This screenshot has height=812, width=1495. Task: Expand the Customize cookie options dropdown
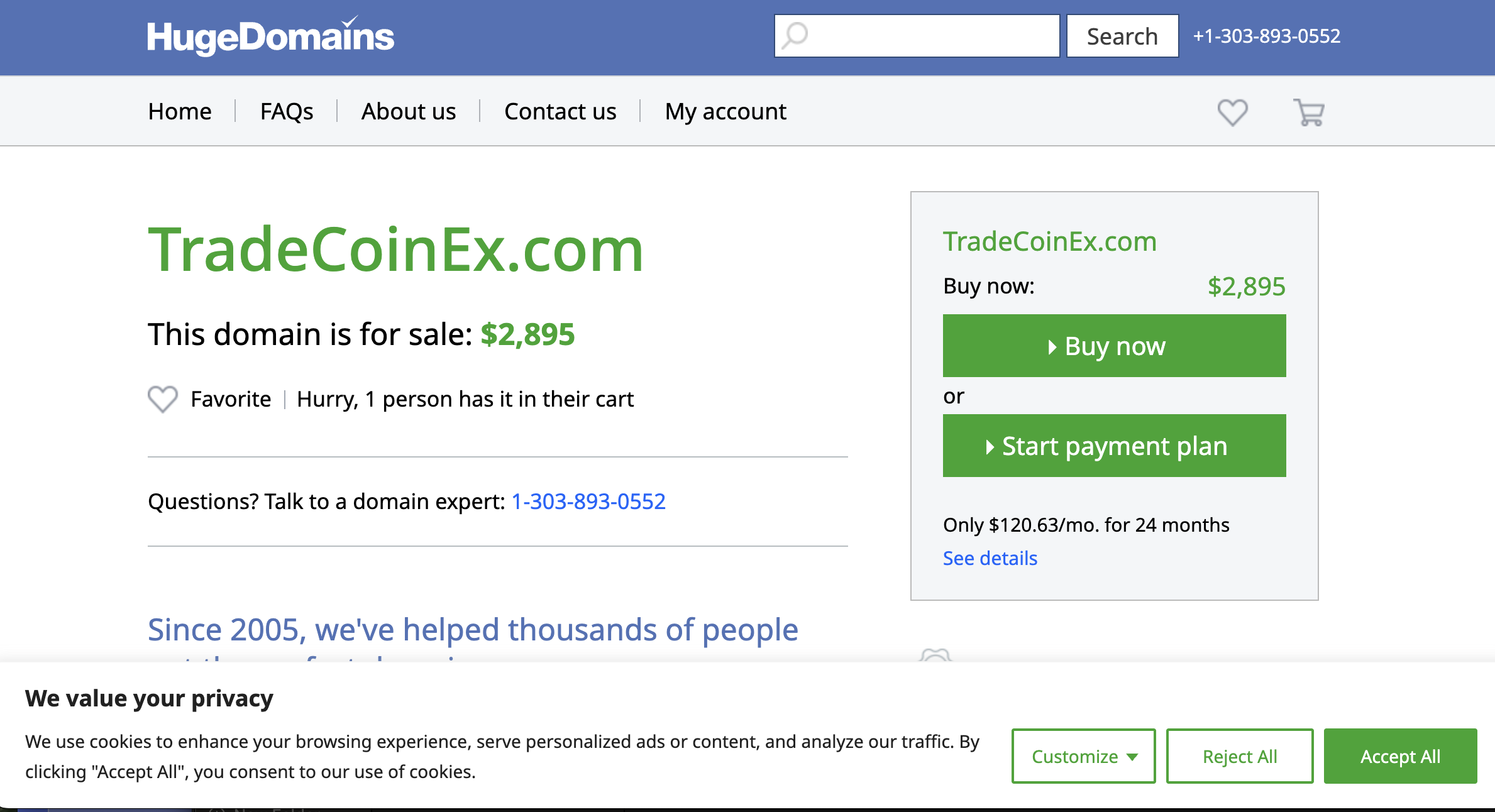1083,756
